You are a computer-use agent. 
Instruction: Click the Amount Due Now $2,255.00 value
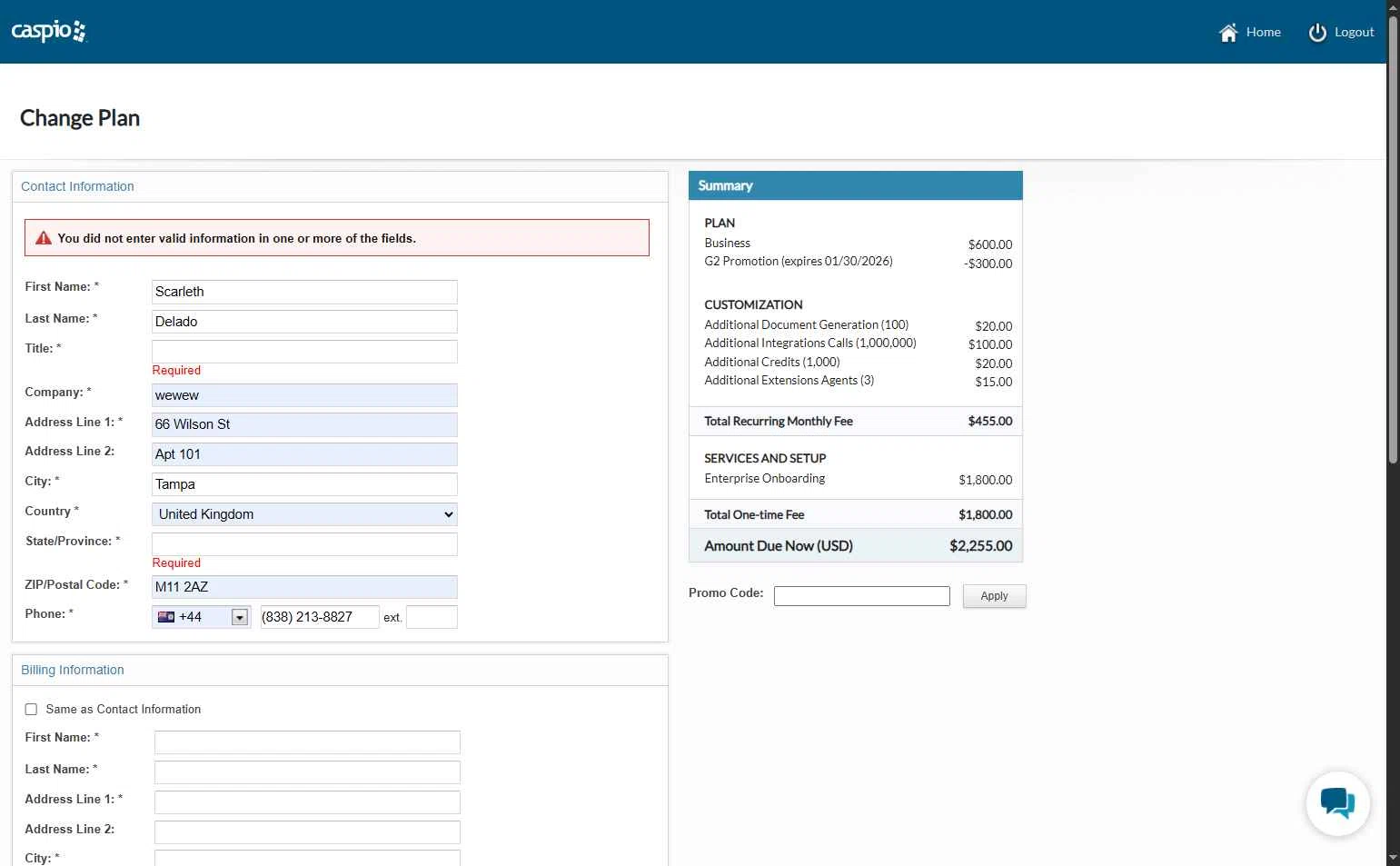981,546
